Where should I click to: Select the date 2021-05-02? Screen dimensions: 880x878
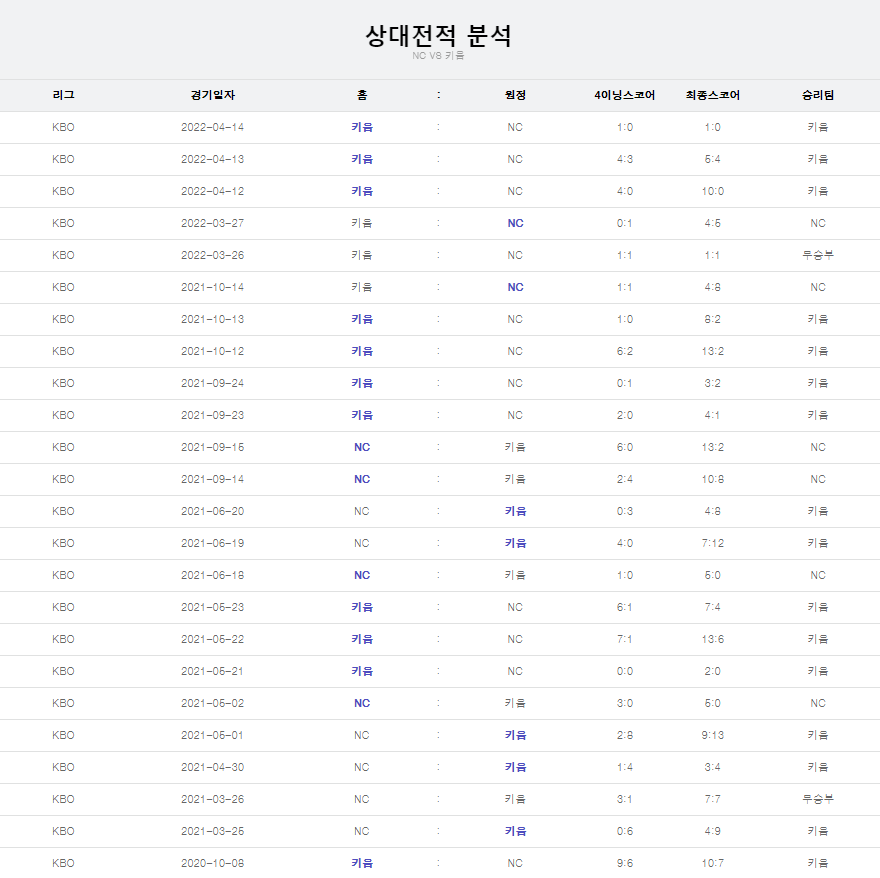[213, 703]
